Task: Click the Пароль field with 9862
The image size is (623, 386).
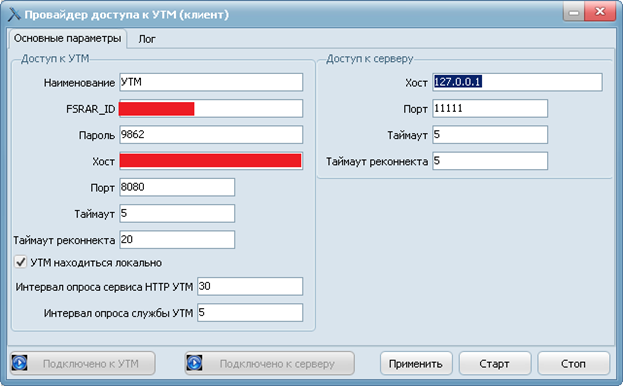Action: (x=211, y=135)
